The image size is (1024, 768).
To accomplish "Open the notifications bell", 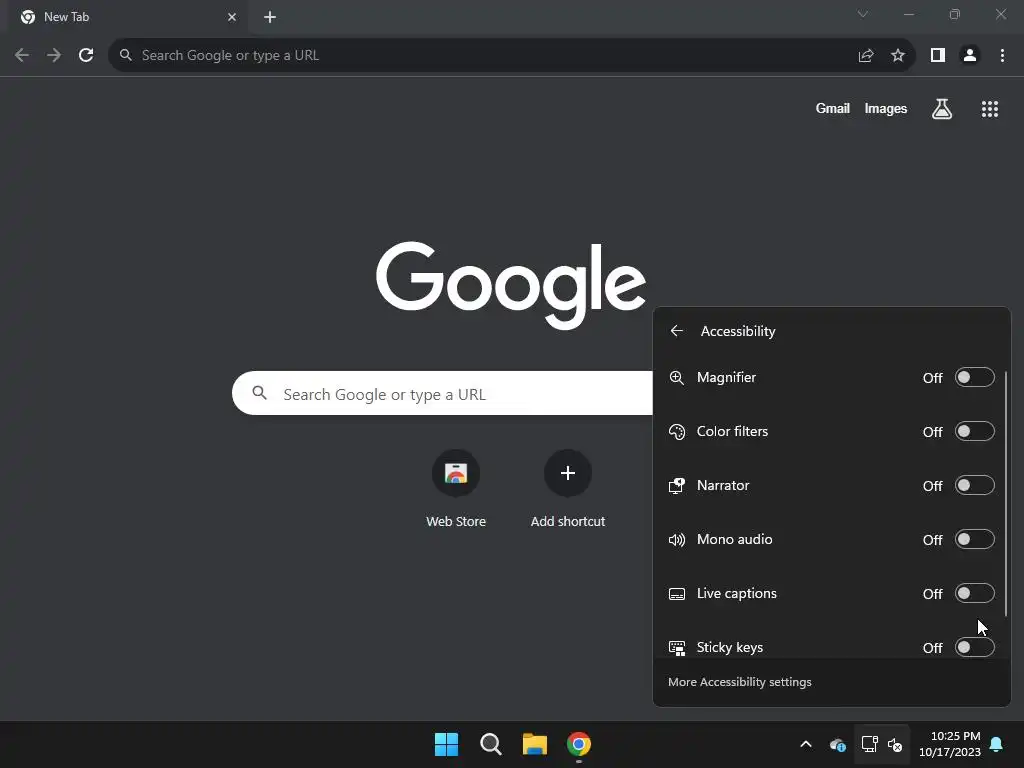I will coord(997,744).
